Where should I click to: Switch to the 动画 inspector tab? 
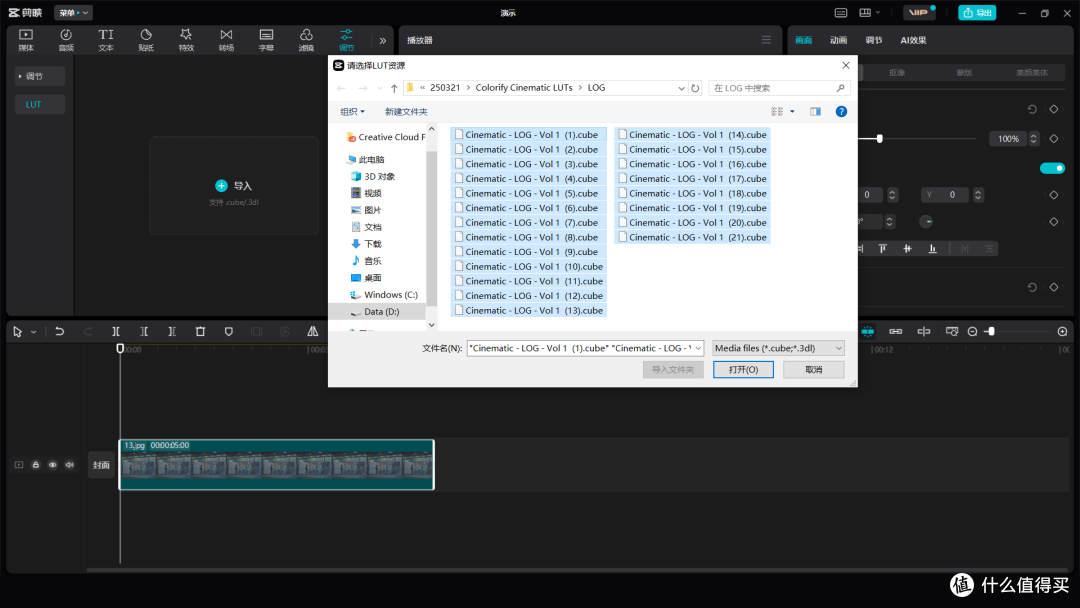pyautogui.click(x=838, y=40)
